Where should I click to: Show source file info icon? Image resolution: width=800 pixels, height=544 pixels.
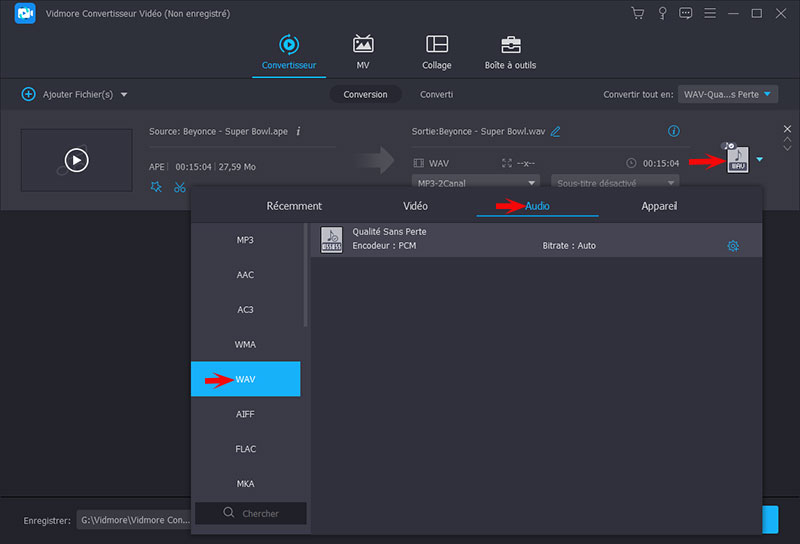coord(298,131)
